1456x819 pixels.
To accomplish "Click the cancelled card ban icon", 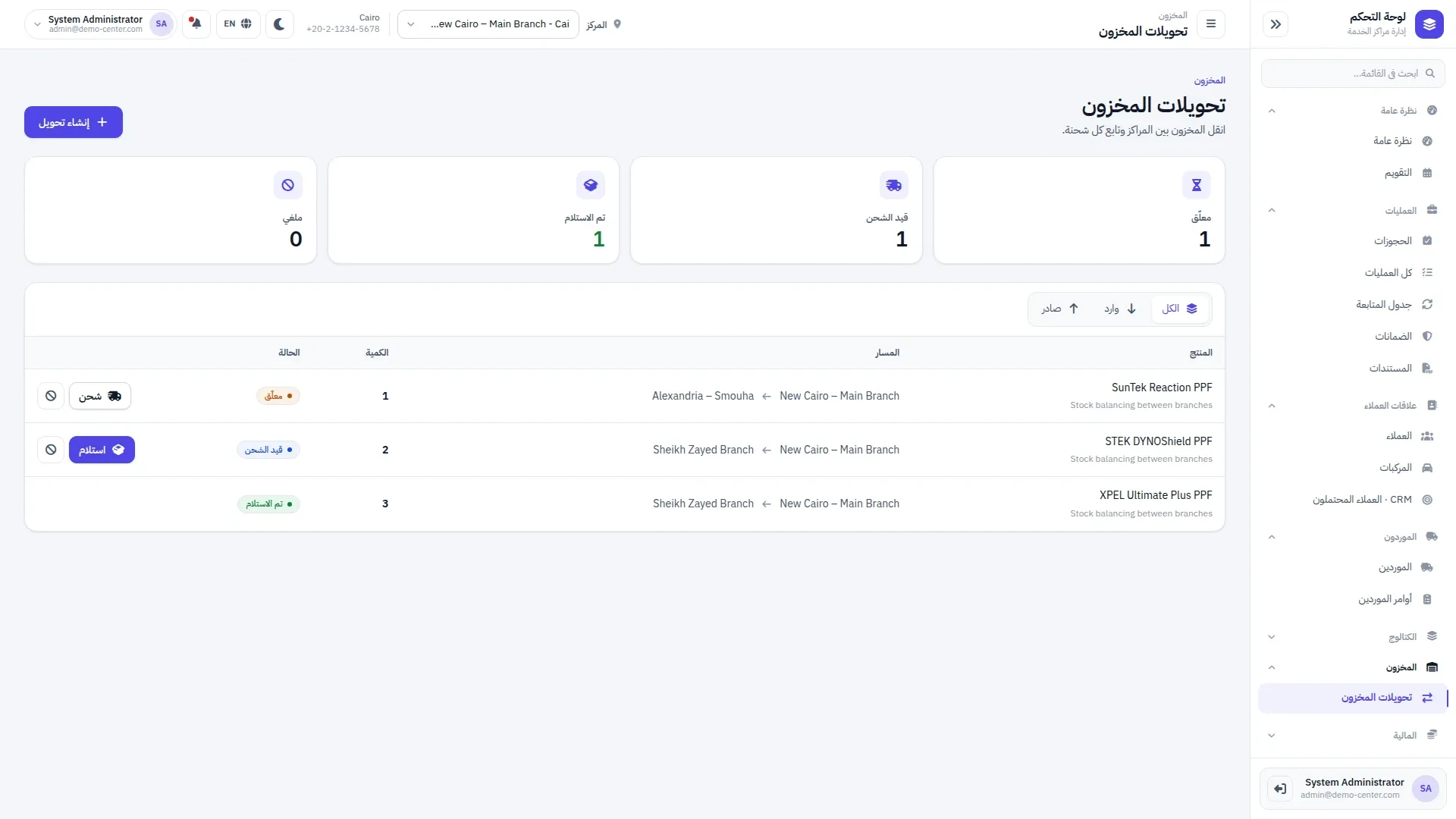I will click(288, 185).
